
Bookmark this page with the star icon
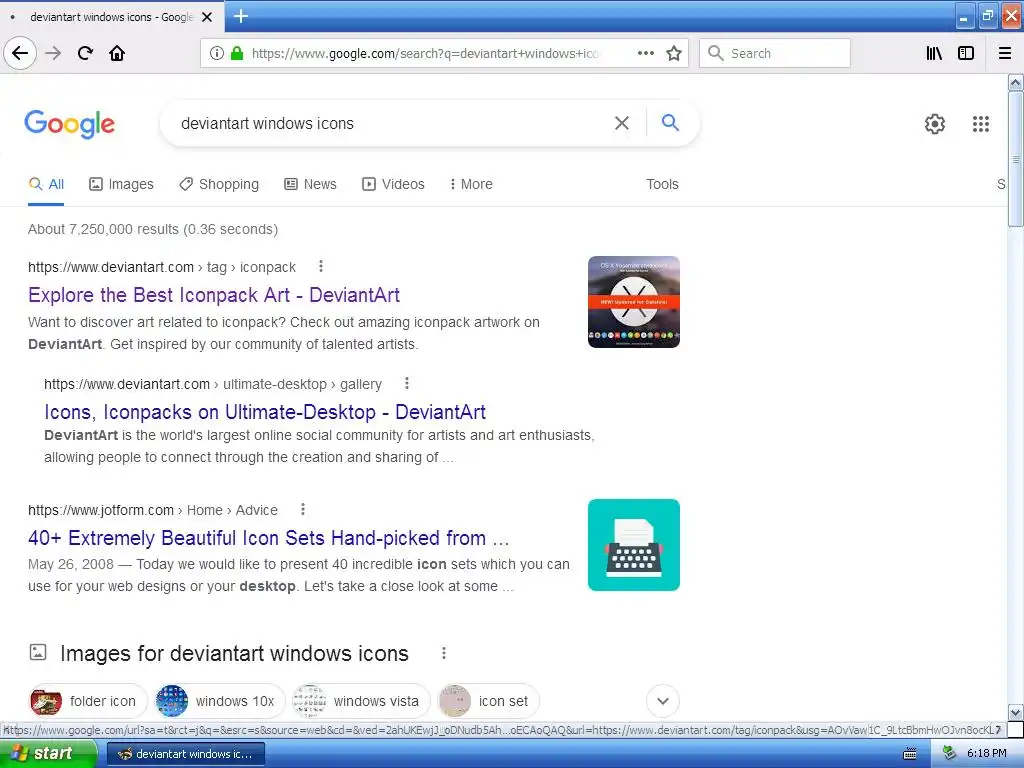[x=674, y=54]
